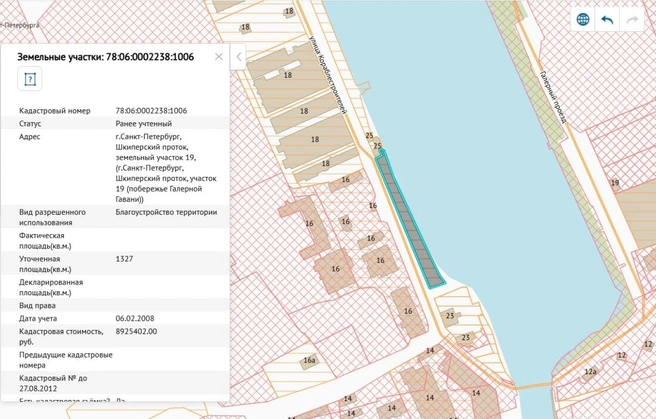Collapse the info panel with chevron
Viewport: 656px width, 419px height.
[238, 57]
